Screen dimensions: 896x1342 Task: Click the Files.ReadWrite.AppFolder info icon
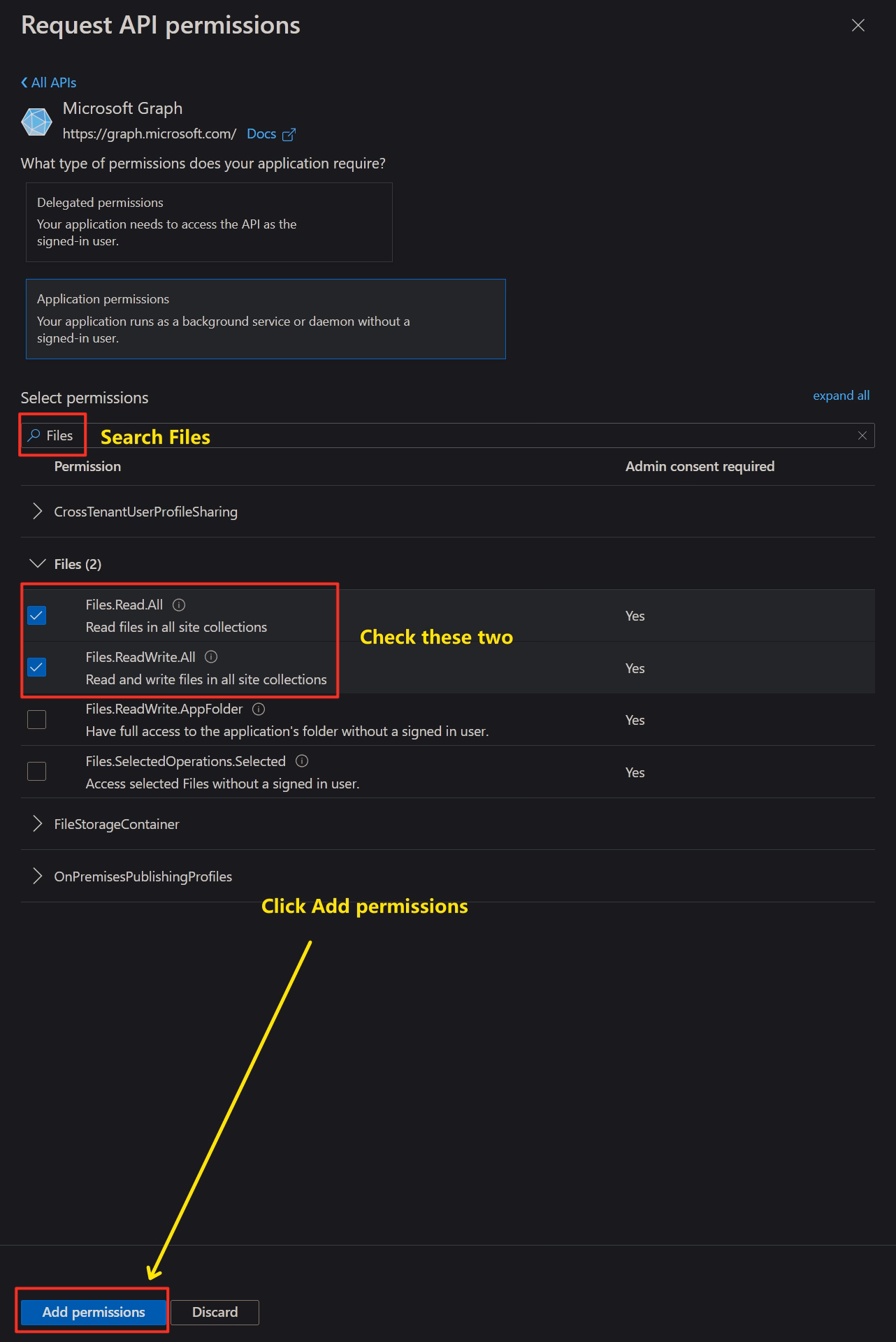pyautogui.click(x=259, y=709)
